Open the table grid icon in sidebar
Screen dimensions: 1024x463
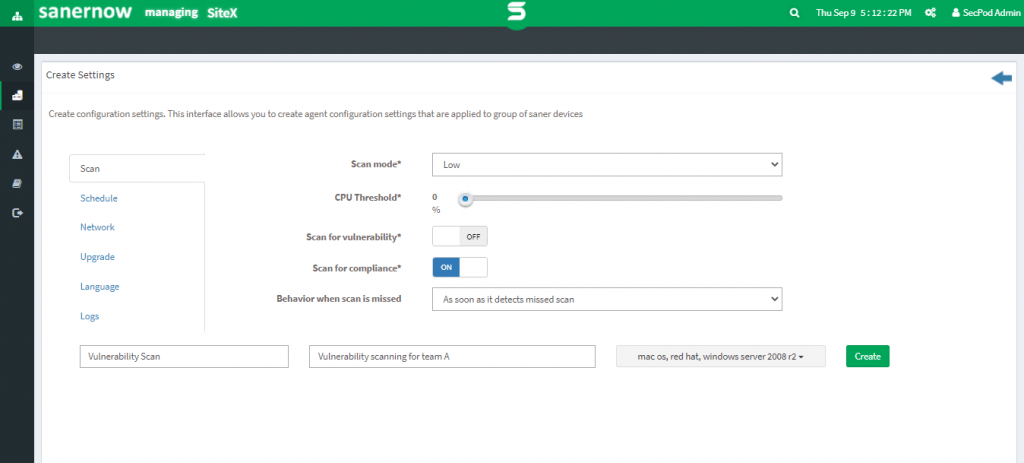pyautogui.click(x=17, y=124)
